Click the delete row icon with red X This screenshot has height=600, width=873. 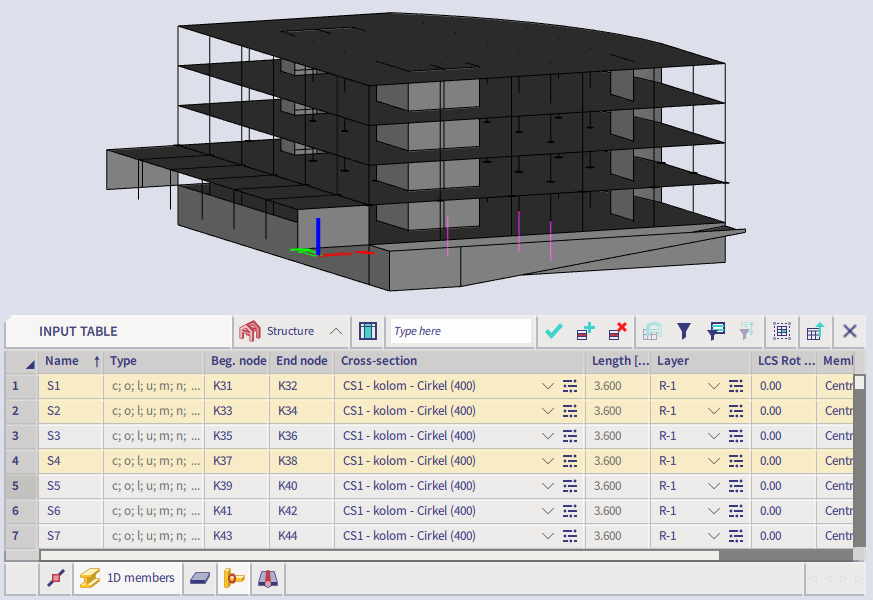pos(617,331)
